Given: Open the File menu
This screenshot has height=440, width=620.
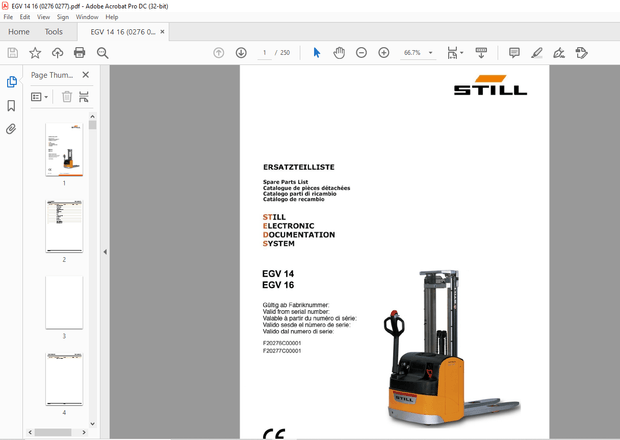Looking at the screenshot, I should tap(8, 17).
